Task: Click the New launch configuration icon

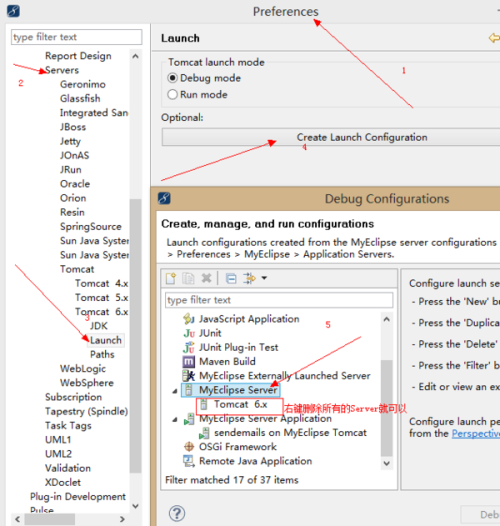Action: pyautogui.click(x=171, y=278)
